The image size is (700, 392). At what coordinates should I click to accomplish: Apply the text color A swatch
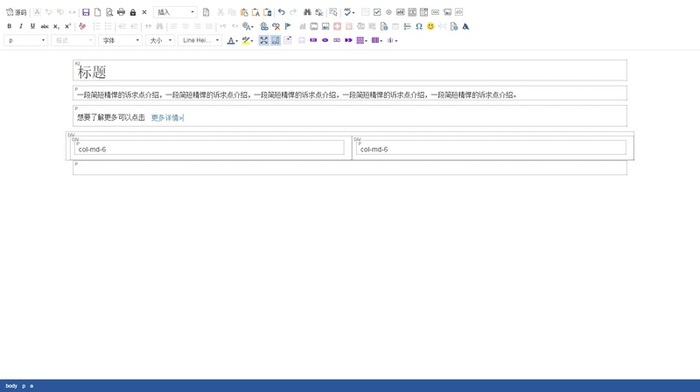[x=230, y=40]
